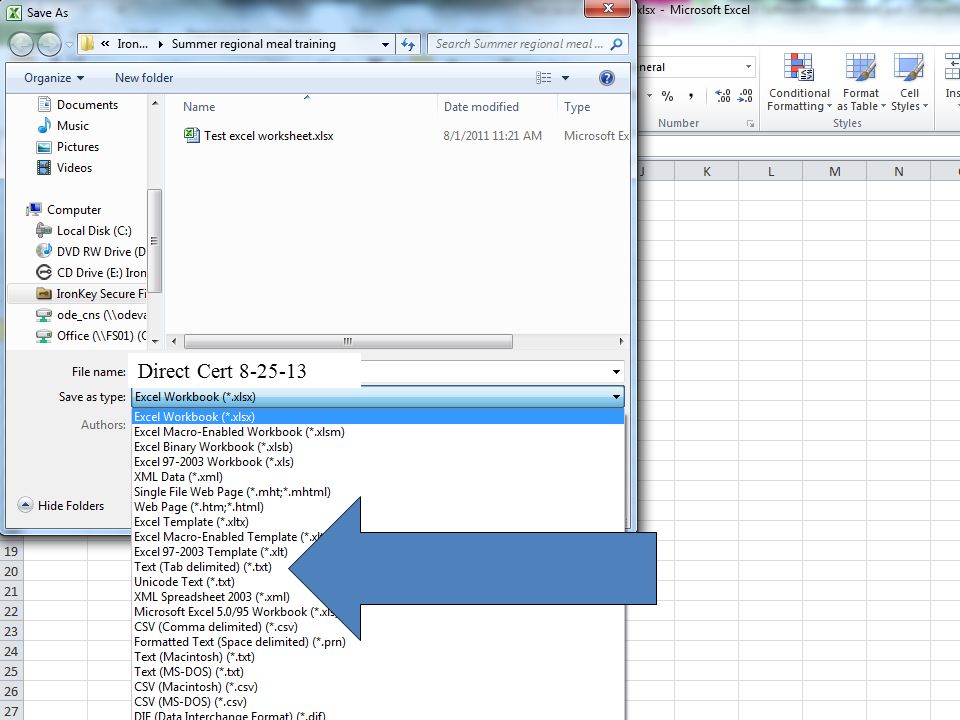The width and height of the screenshot is (960, 720).
Task: Click the search magnifier icon
Action: (617, 44)
